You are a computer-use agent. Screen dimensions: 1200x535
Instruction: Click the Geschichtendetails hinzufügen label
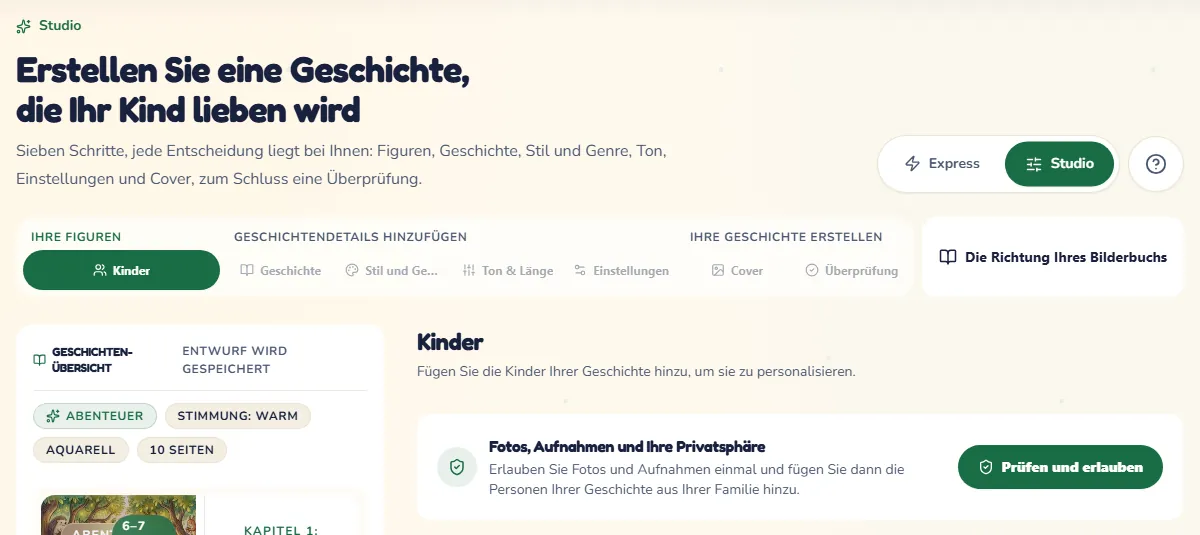351,237
